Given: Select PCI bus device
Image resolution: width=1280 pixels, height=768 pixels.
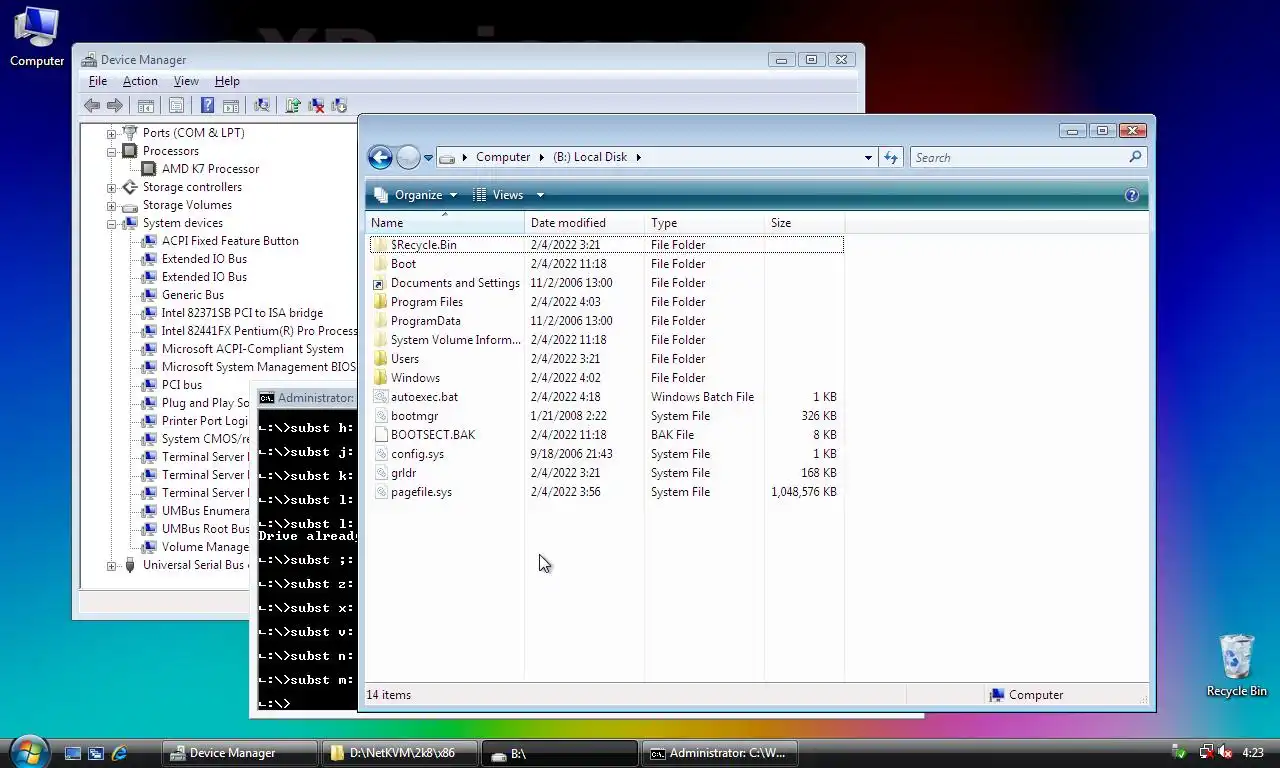Looking at the screenshot, I should pos(181,385).
